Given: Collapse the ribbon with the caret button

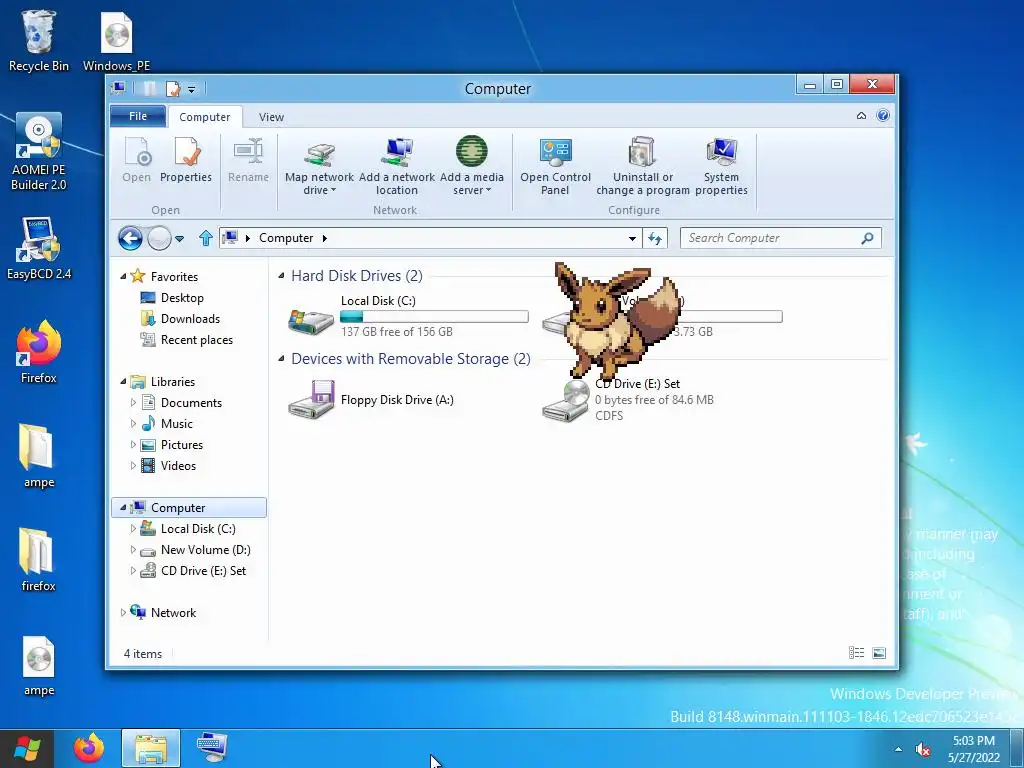Looking at the screenshot, I should tap(861, 116).
